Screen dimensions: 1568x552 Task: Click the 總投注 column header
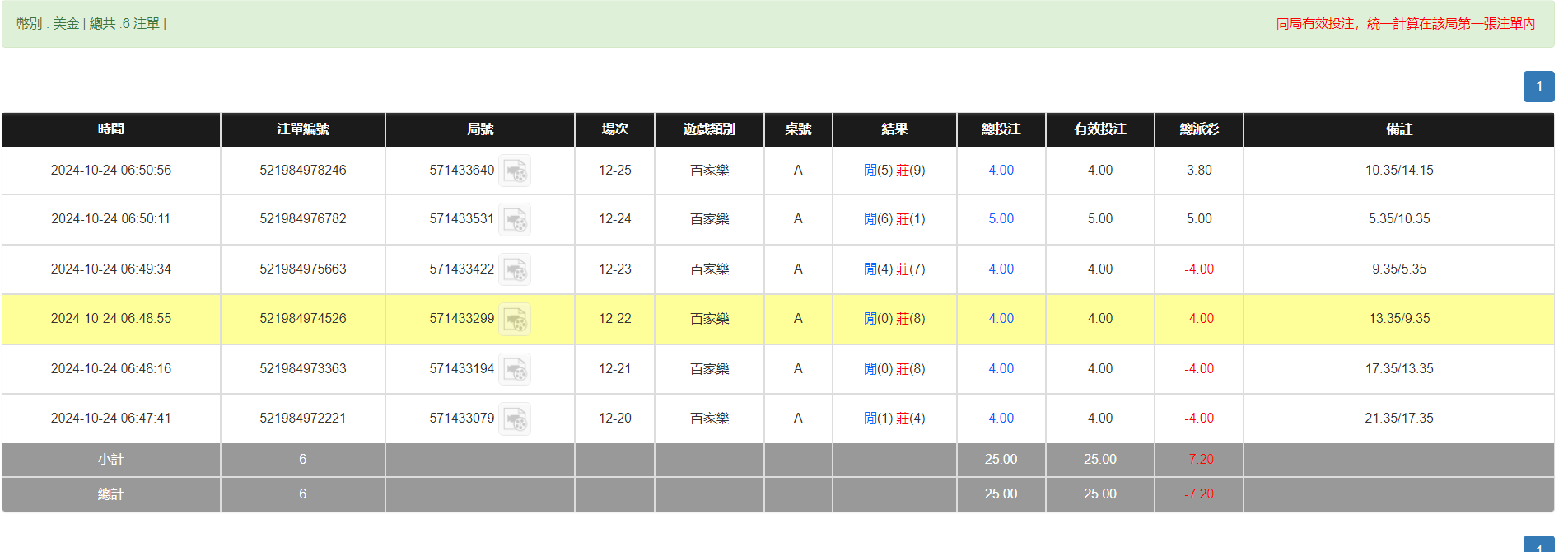pos(1001,129)
